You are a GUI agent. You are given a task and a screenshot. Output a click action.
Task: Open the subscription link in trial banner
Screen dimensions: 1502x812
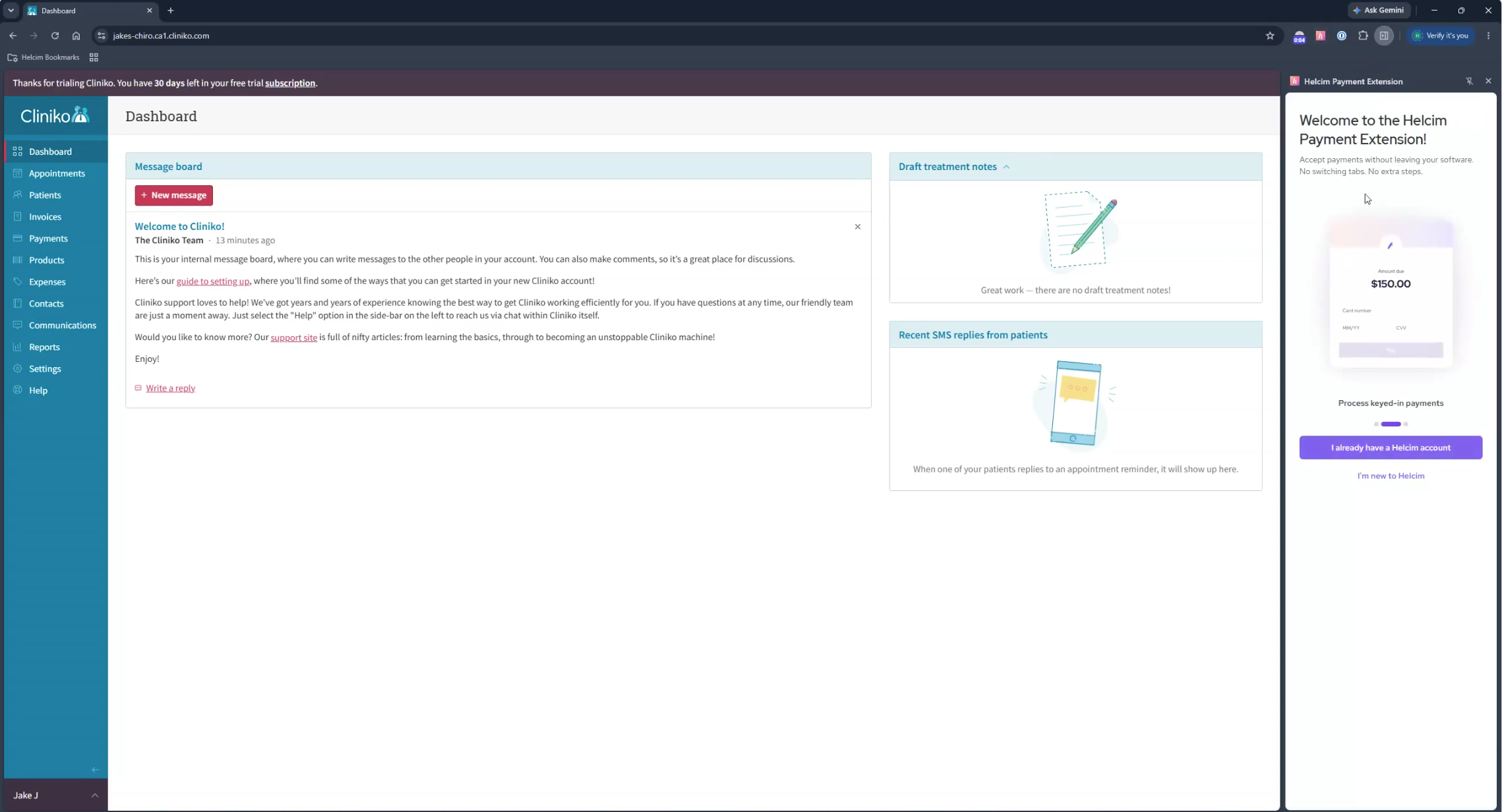[x=290, y=83]
